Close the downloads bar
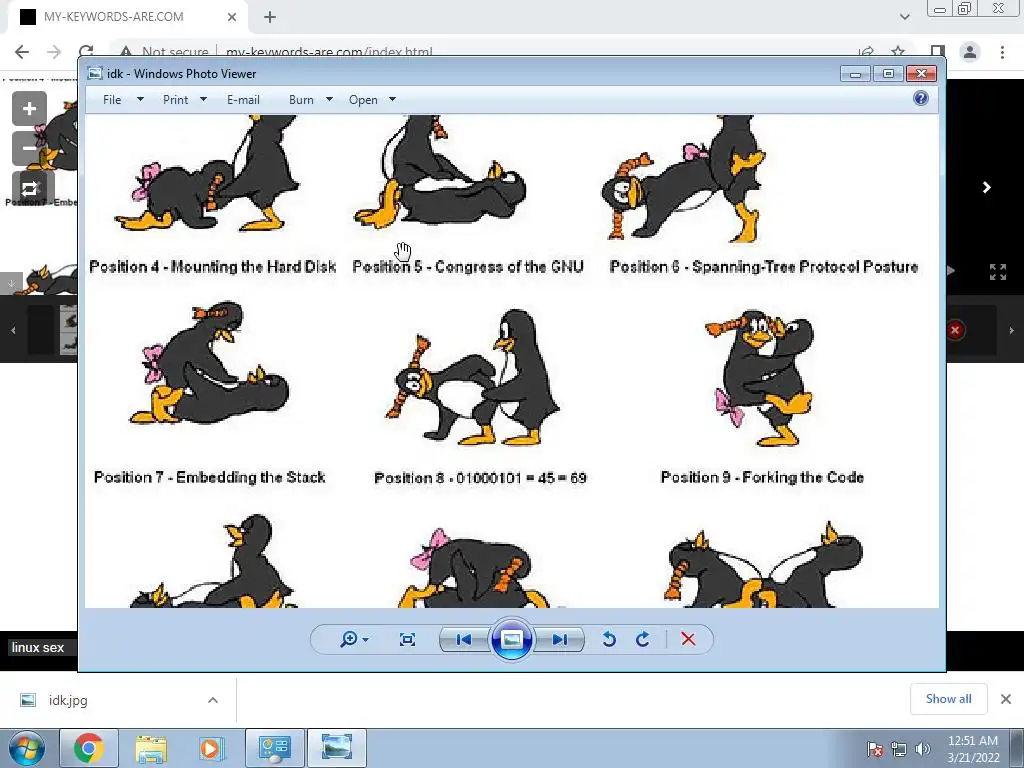1024x768 pixels. (1006, 699)
